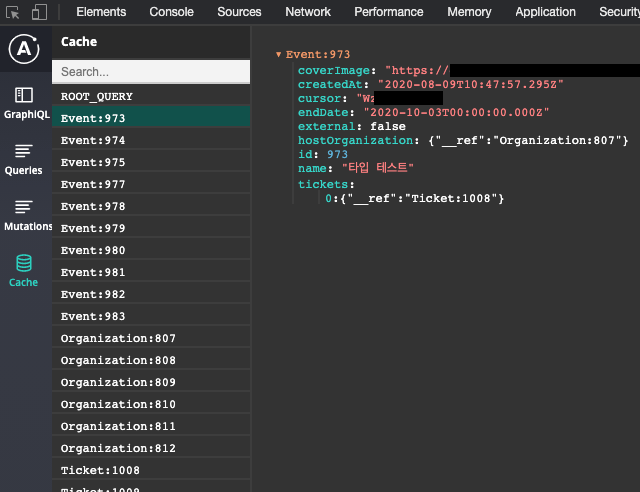Select Organization:808 cache entry

point(151,361)
